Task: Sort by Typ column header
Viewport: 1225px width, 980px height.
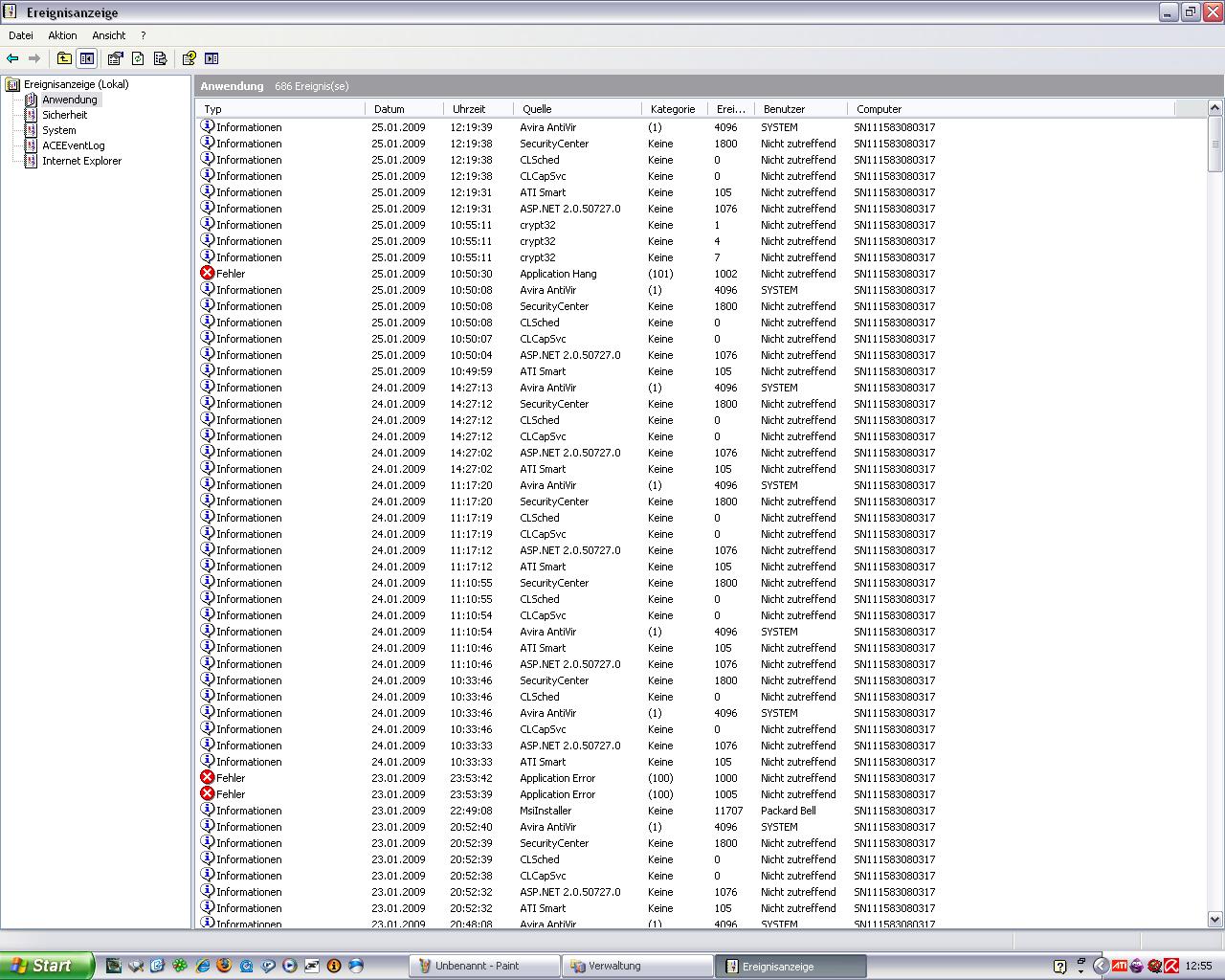Action: [280, 109]
